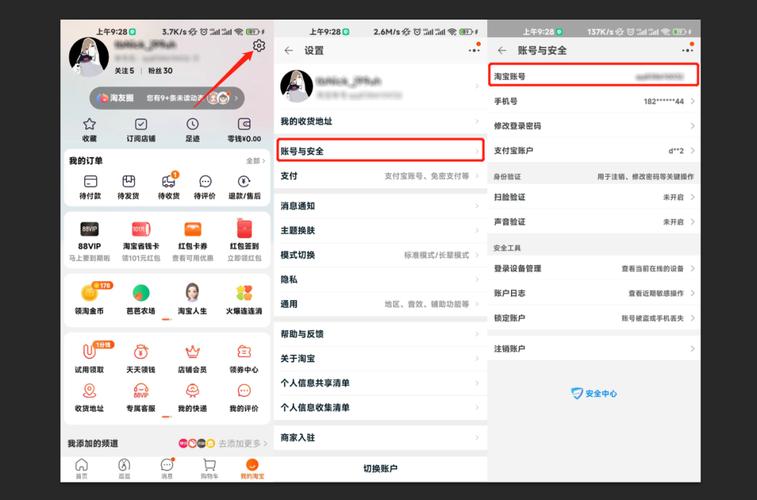Image resolution: width=757 pixels, height=500 pixels.
Task: Open 试用领取 trial icon
Action: 89,351
